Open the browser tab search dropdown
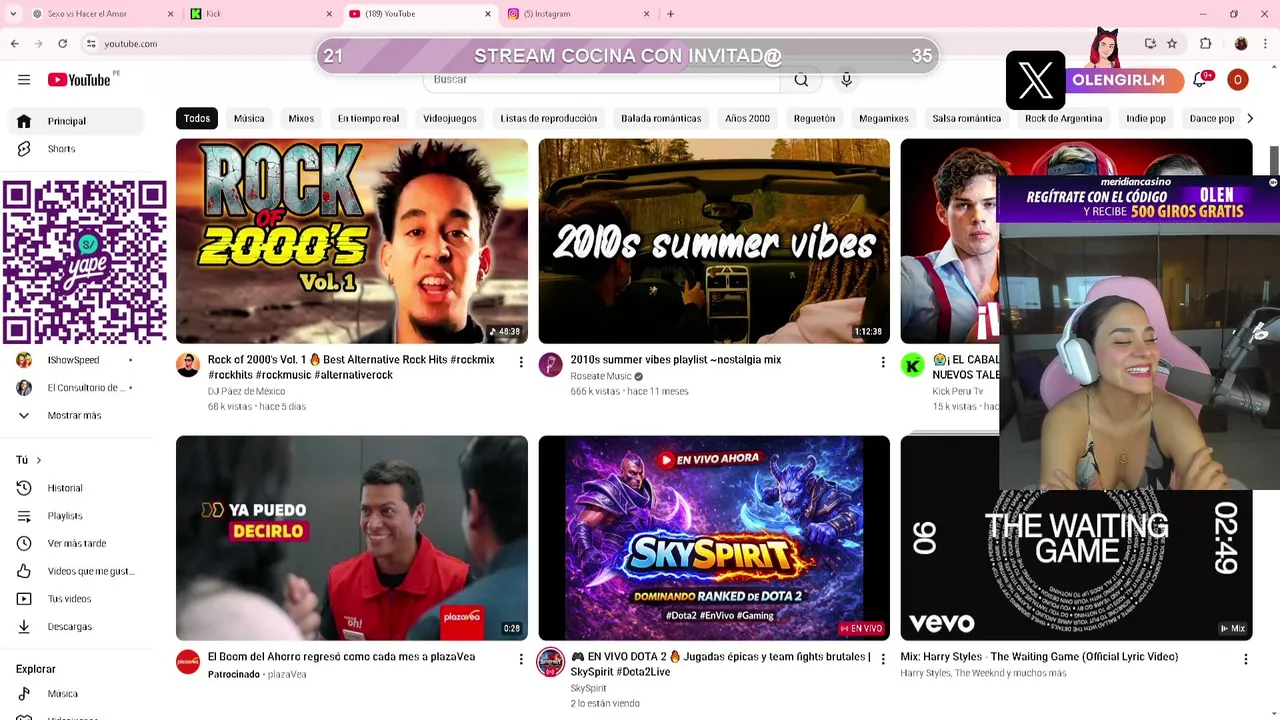This screenshot has height=720, width=1280. [x=13, y=14]
